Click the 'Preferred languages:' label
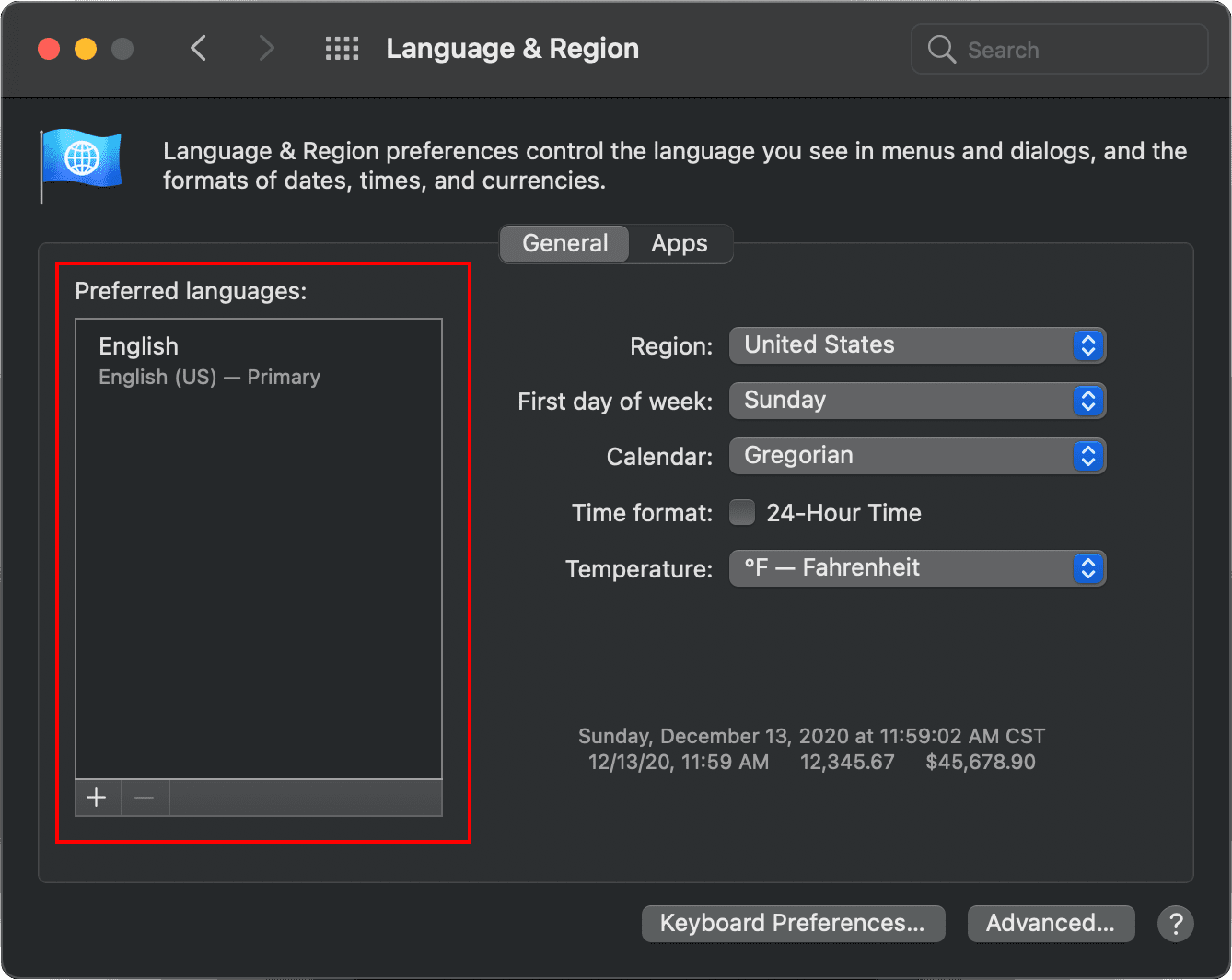This screenshot has height=980, width=1232. [x=191, y=291]
